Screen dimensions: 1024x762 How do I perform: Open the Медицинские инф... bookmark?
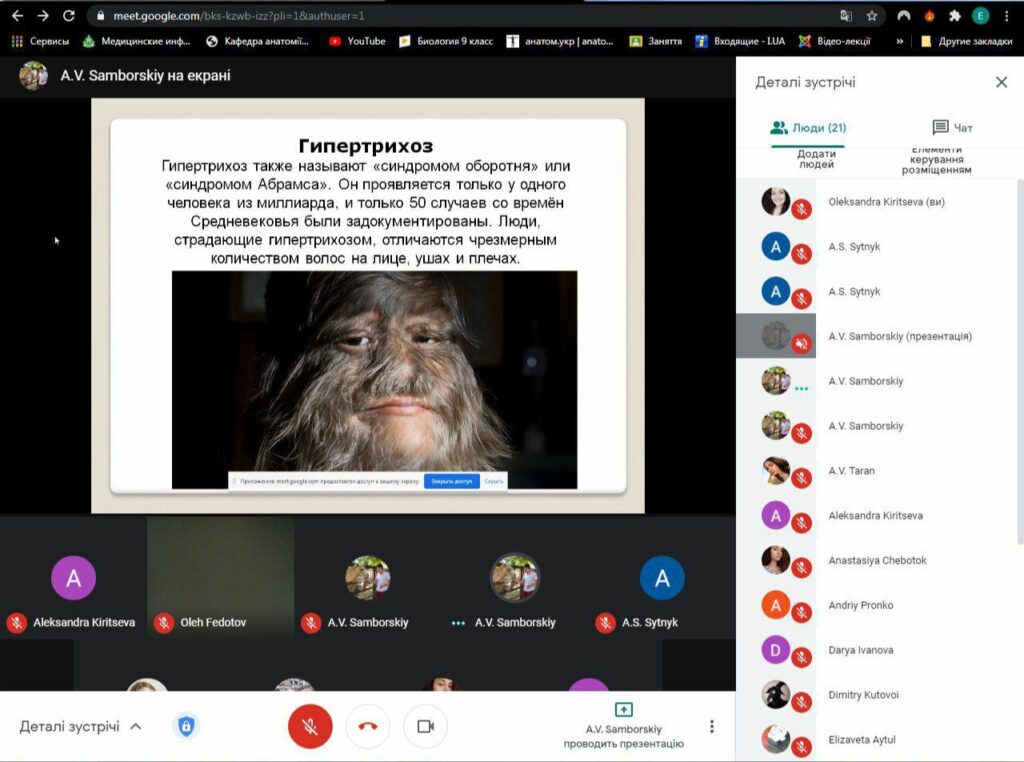click(136, 41)
